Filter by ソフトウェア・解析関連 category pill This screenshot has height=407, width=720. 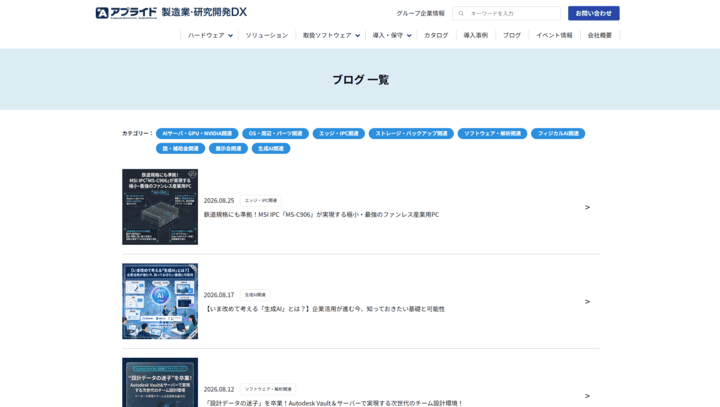pyautogui.click(x=492, y=134)
